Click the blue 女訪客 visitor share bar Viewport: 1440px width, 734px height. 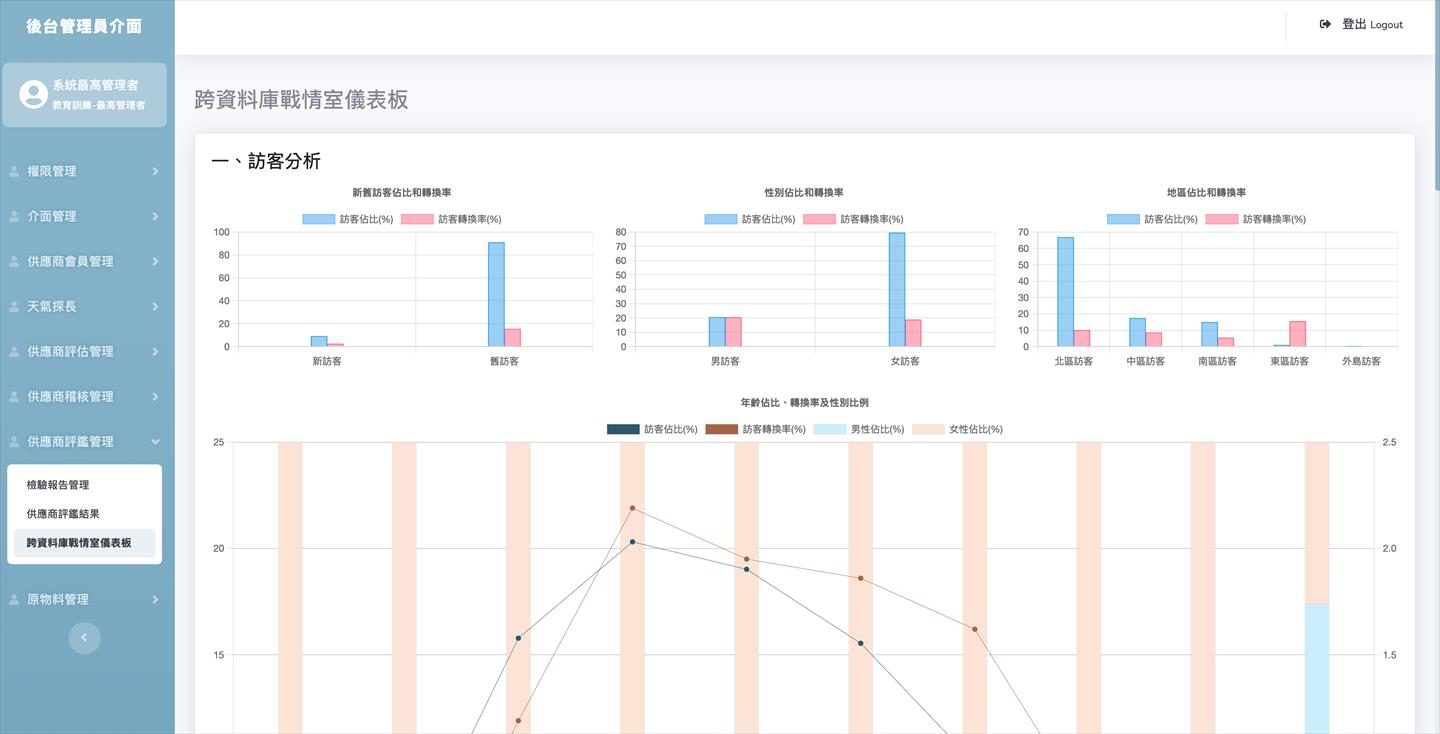point(897,290)
